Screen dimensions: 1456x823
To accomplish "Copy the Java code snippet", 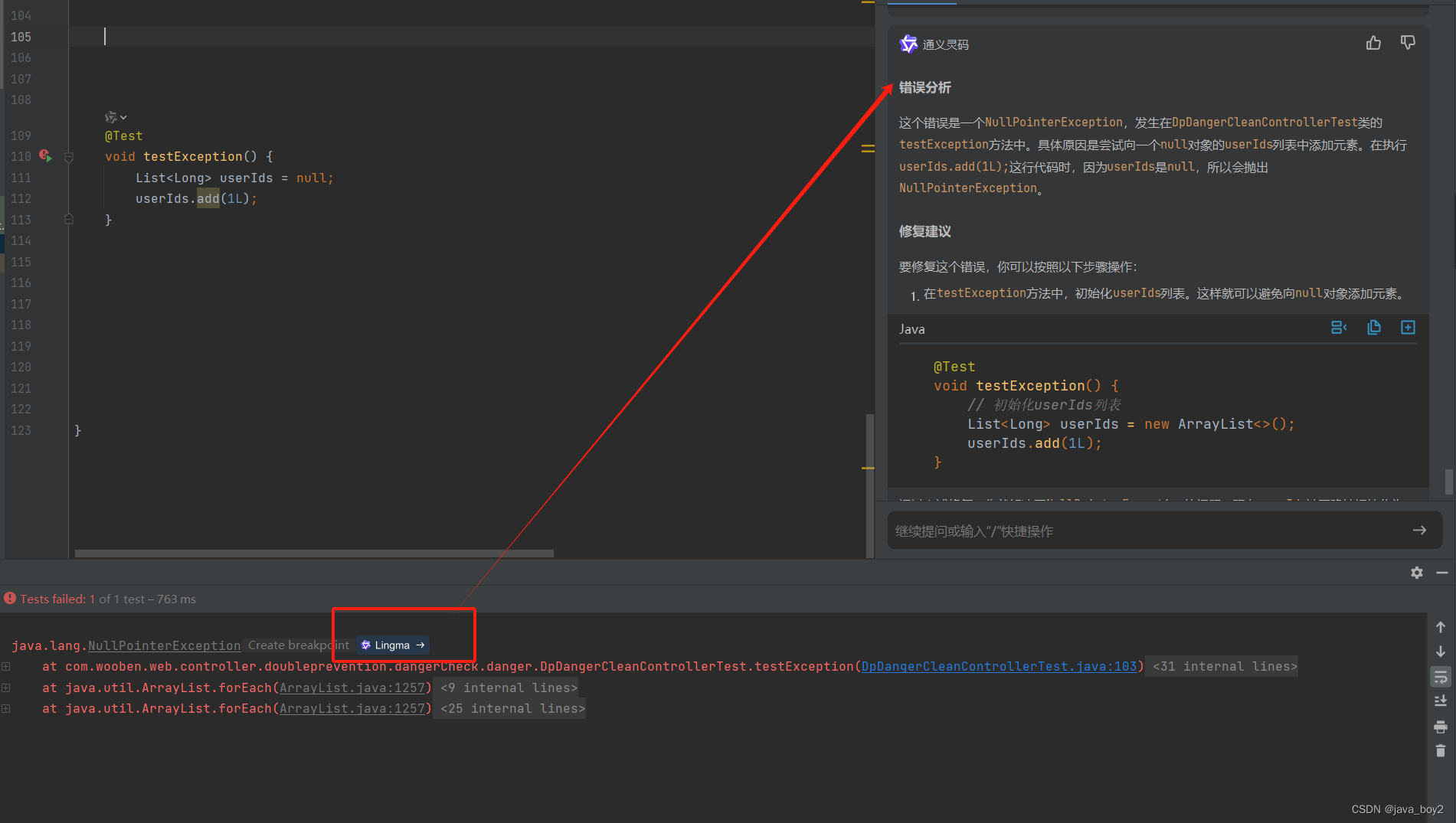I will click(1374, 328).
